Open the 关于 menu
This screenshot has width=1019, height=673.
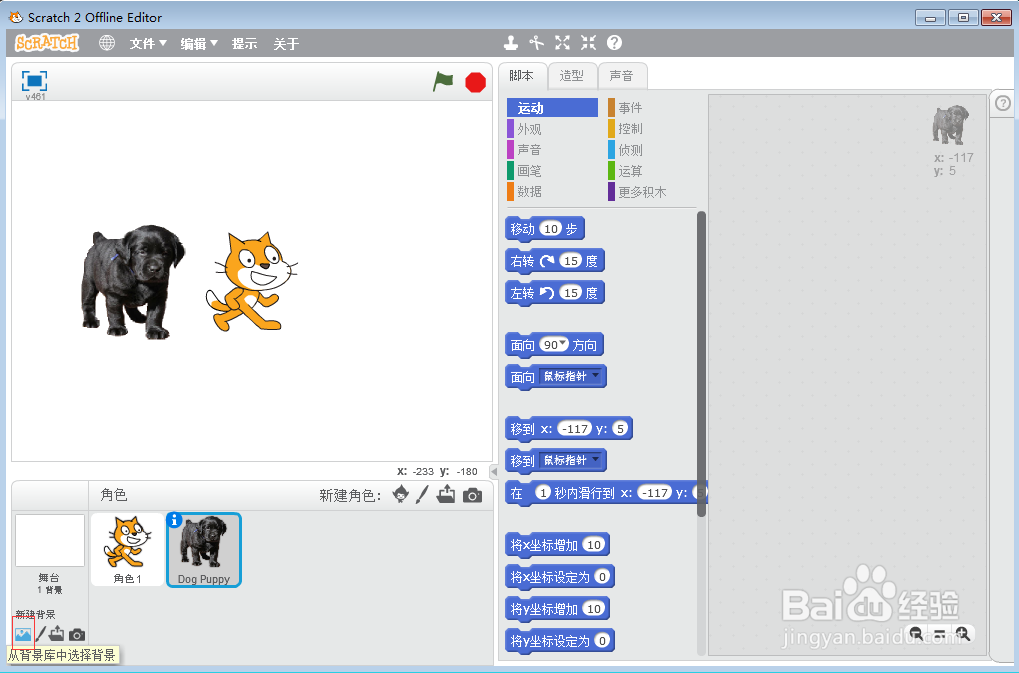[x=286, y=44]
